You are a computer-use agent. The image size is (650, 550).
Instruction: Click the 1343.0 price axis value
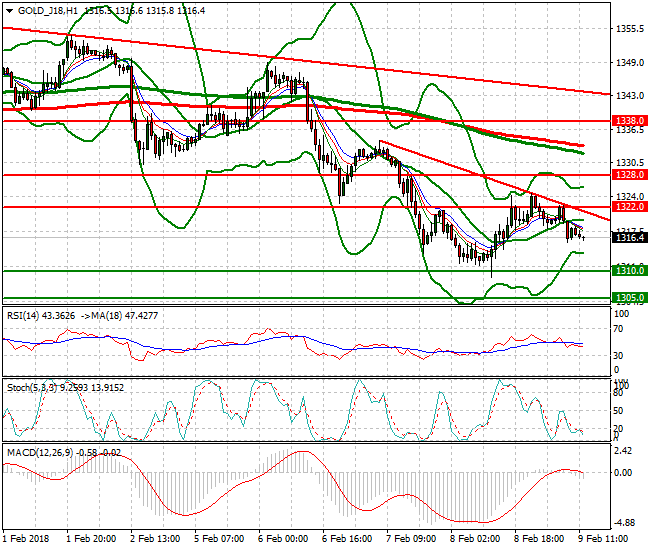click(630, 96)
